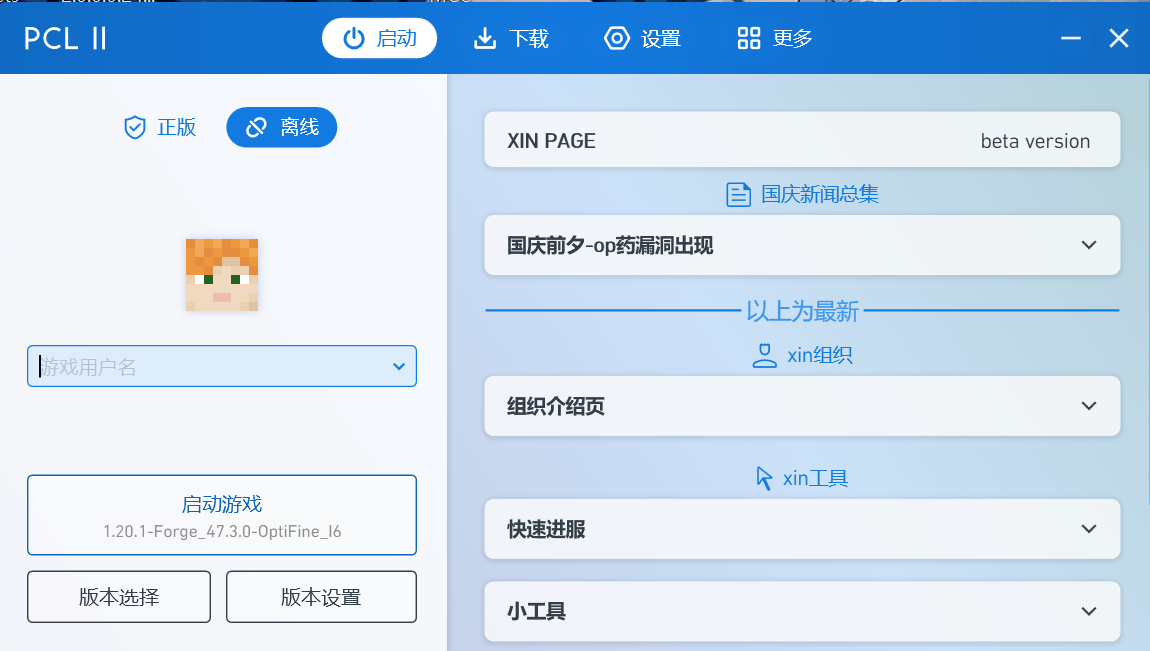This screenshot has width=1150, height=651.
Task: Open the 快速进服 section
Action: tap(801, 529)
